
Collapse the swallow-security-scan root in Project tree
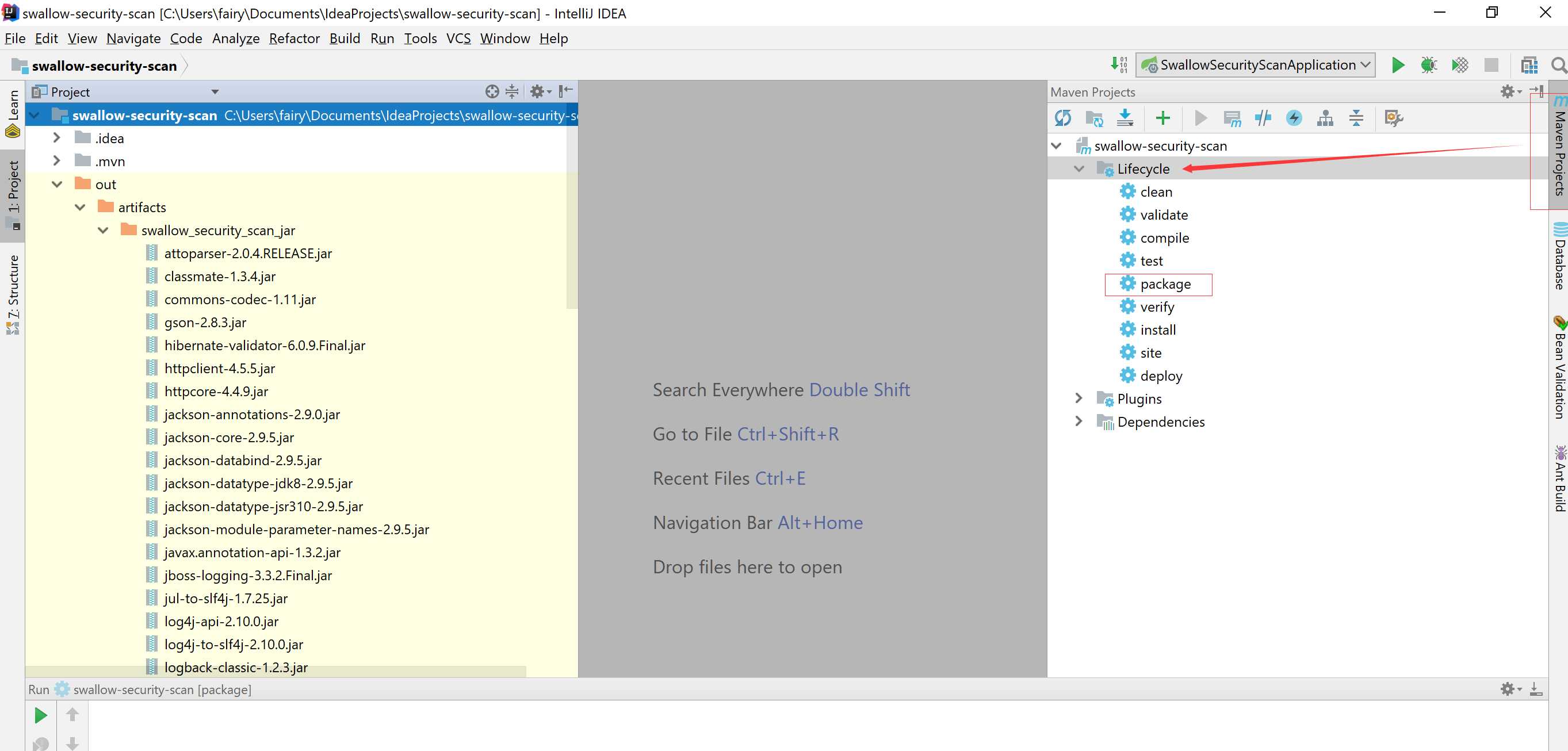pyautogui.click(x=34, y=116)
